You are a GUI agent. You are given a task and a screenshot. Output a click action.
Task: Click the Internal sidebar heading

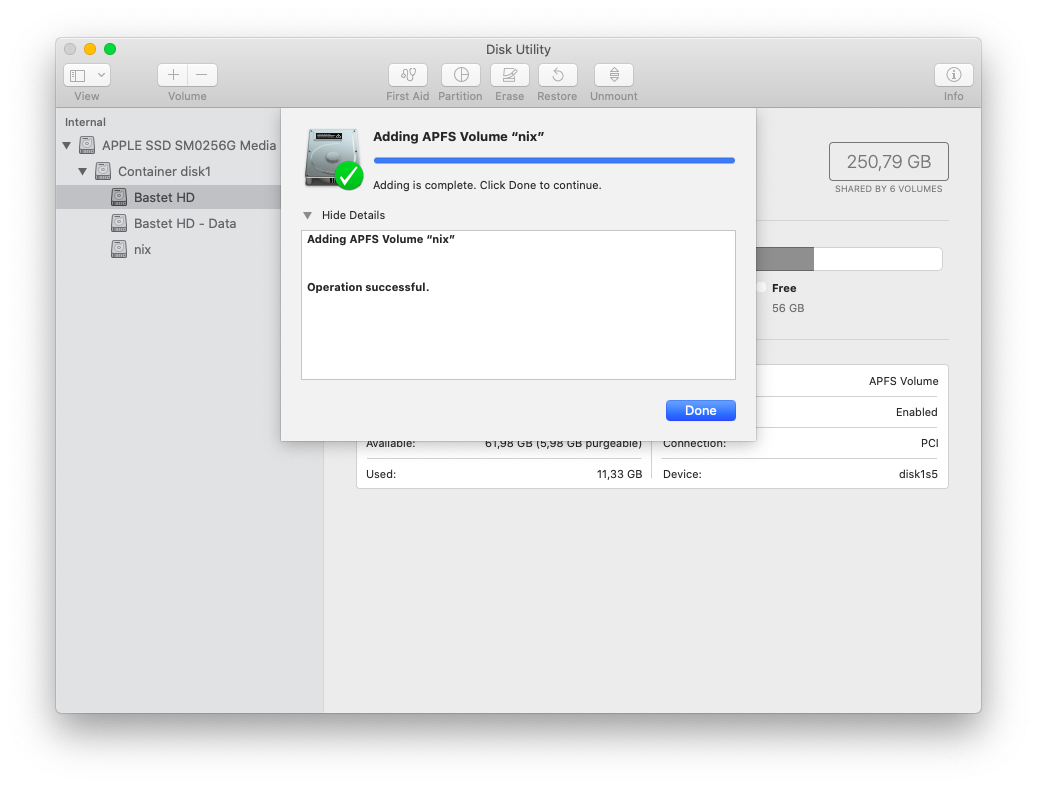point(85,122)
